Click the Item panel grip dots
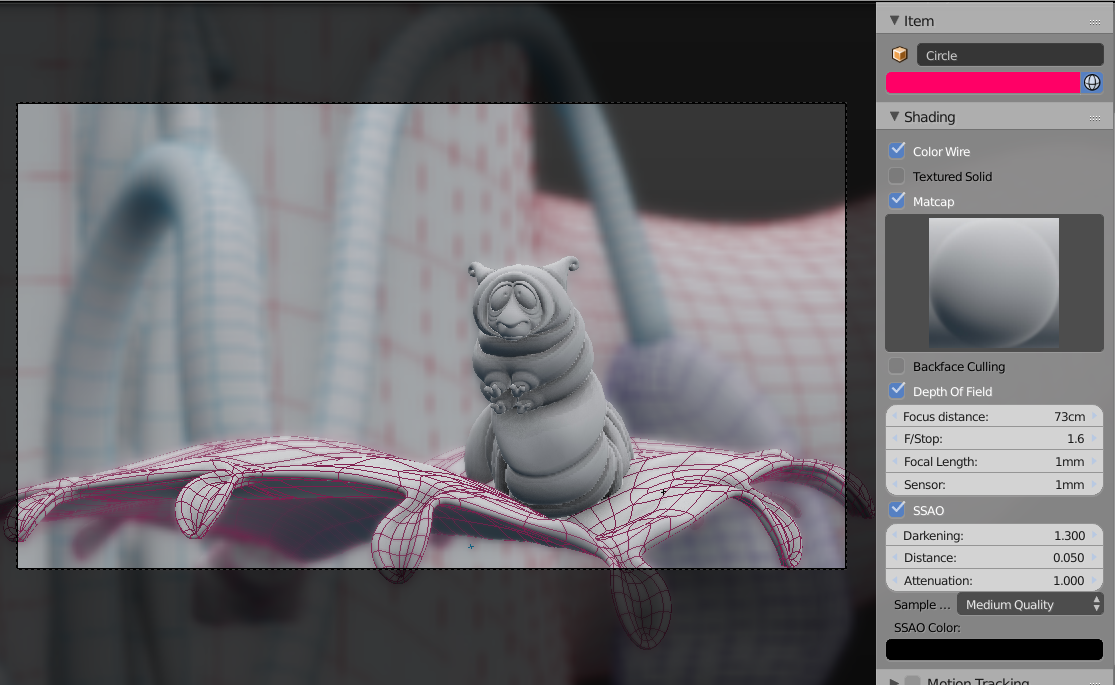This screenshot has width=1115, height=685. (x=1094, y=22)
